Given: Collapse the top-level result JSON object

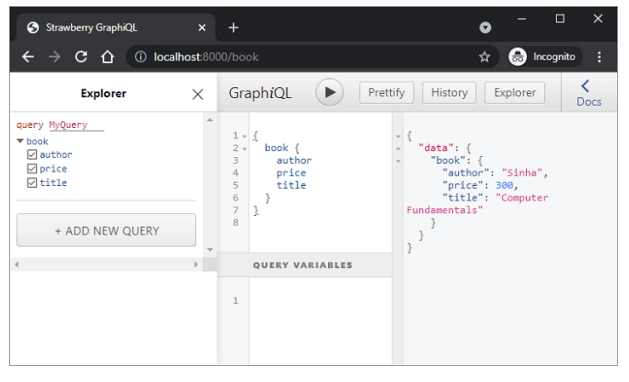Looking at the screenshot, I should point(398,136).
